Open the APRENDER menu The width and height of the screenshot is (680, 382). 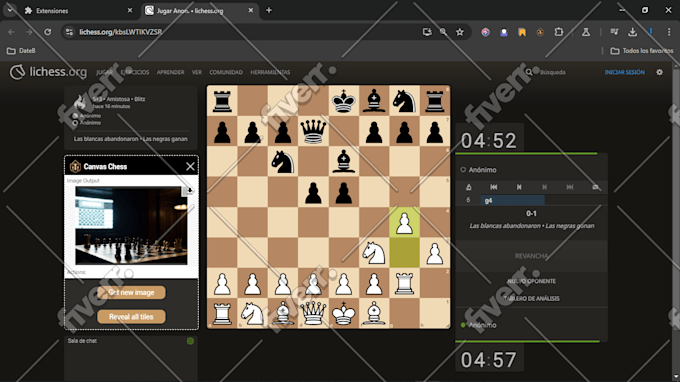[x=170, y=72]
